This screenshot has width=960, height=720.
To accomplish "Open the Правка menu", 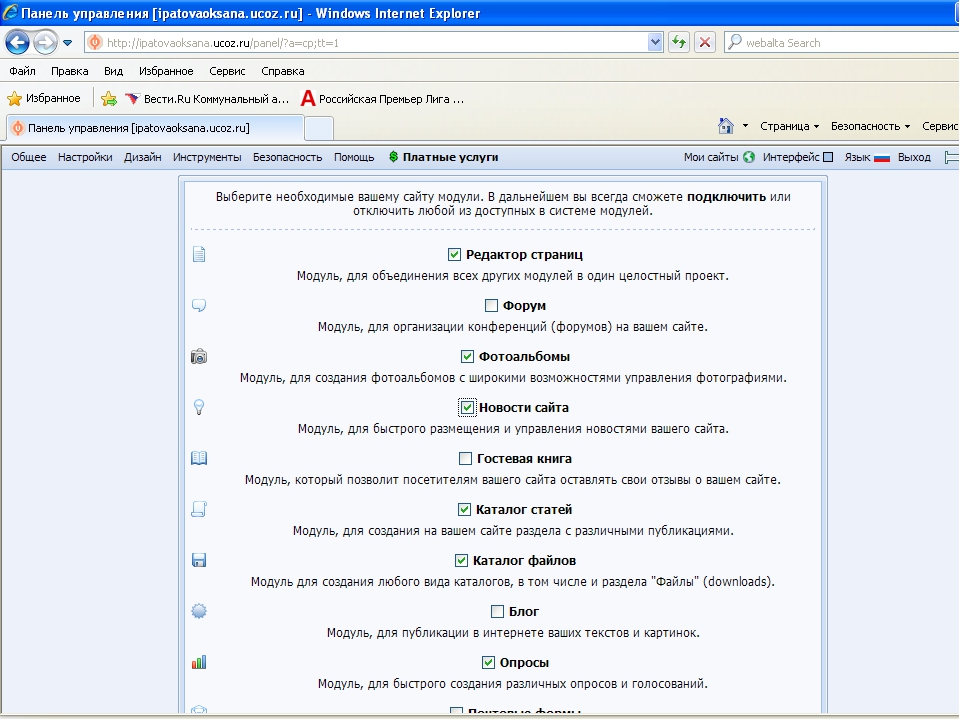I will click(69, 71).
